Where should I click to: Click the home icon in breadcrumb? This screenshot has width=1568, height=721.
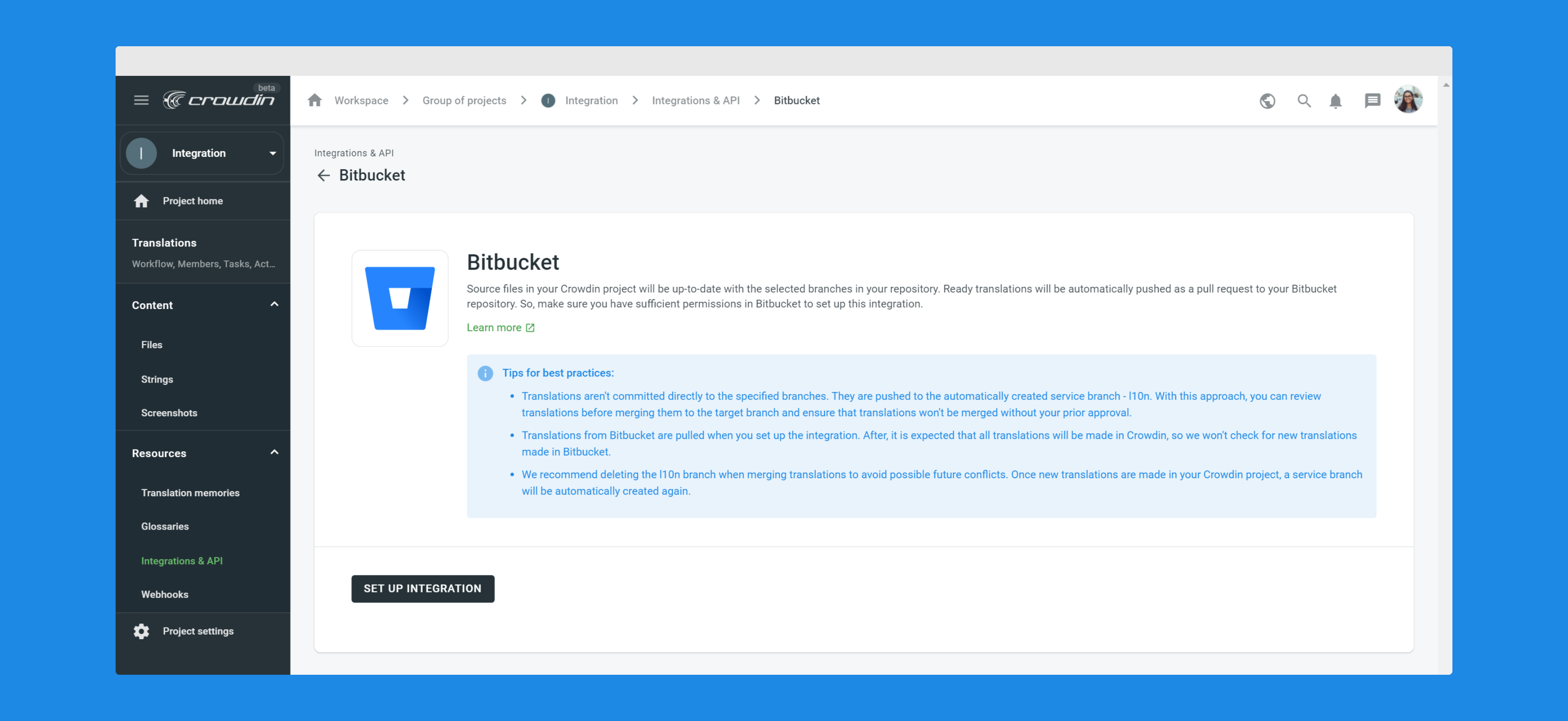[x=315, y=100]
